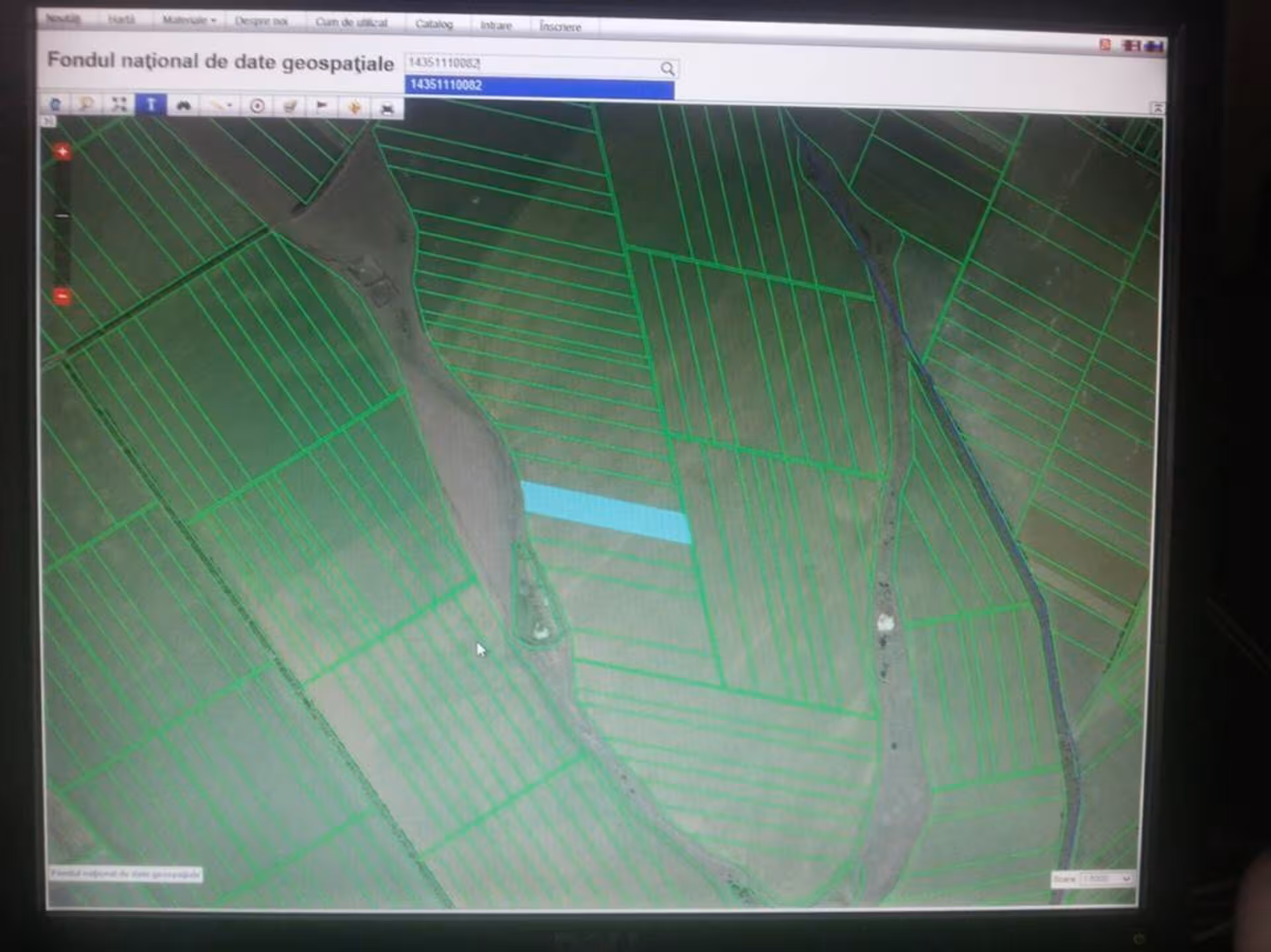Click the target locate icon
This screenshot has width=1271, height=952.
tap(258, 106)
